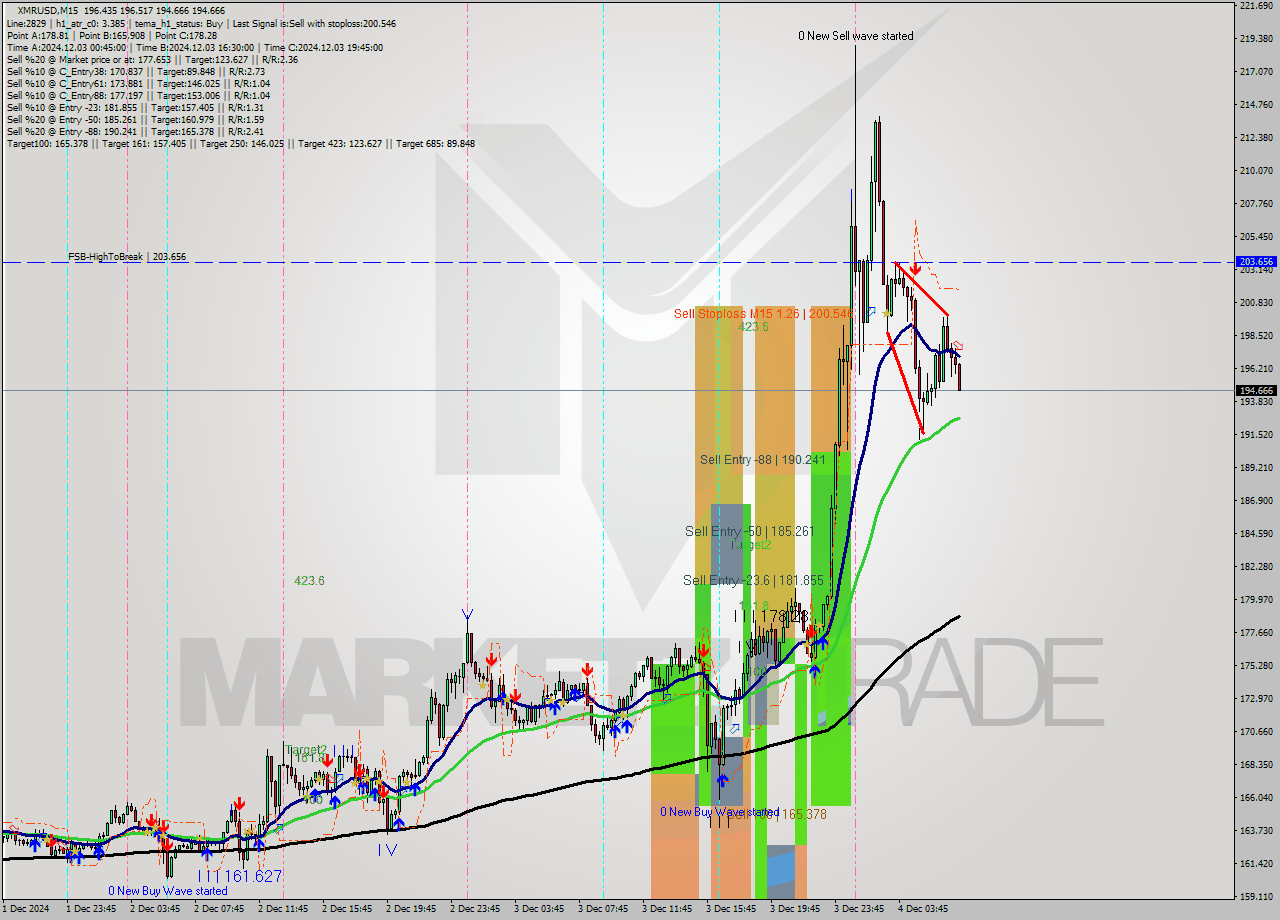Image resolution: width=1280 pixels, height=920 pixels.
Task: Click the 212.380 price axis value
Action: [1256, 138]
